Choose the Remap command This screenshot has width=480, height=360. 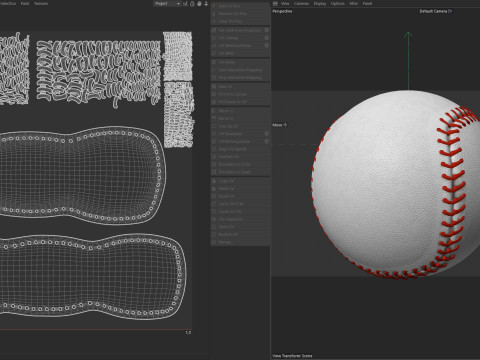[x=240, y=242]
